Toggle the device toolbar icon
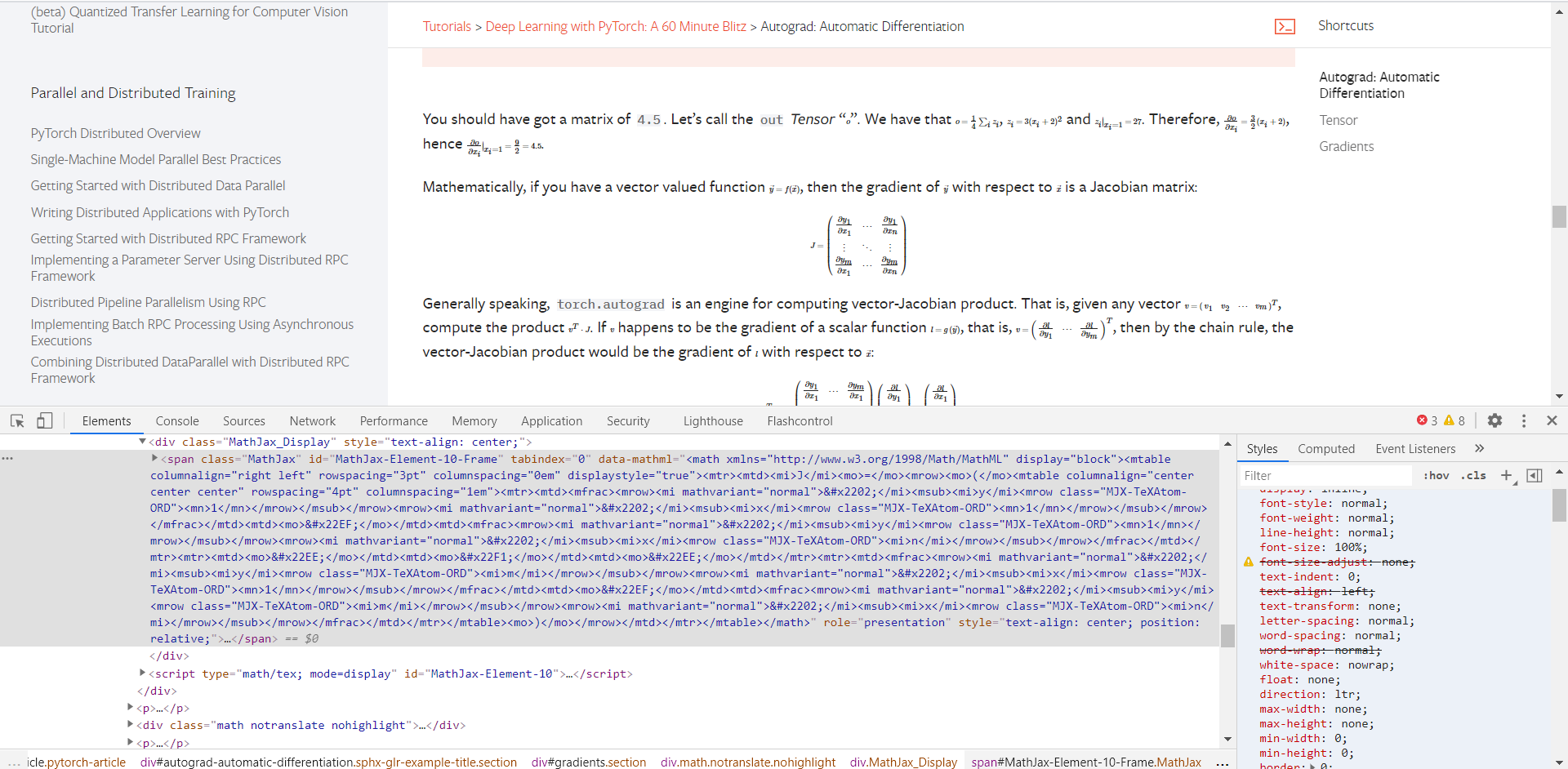 [45, 420]
